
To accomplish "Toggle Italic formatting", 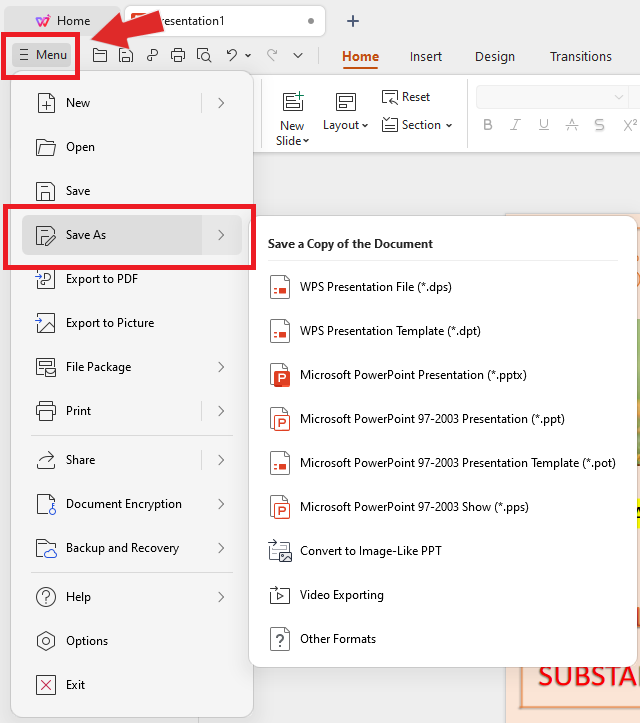I will click(516, 125).
